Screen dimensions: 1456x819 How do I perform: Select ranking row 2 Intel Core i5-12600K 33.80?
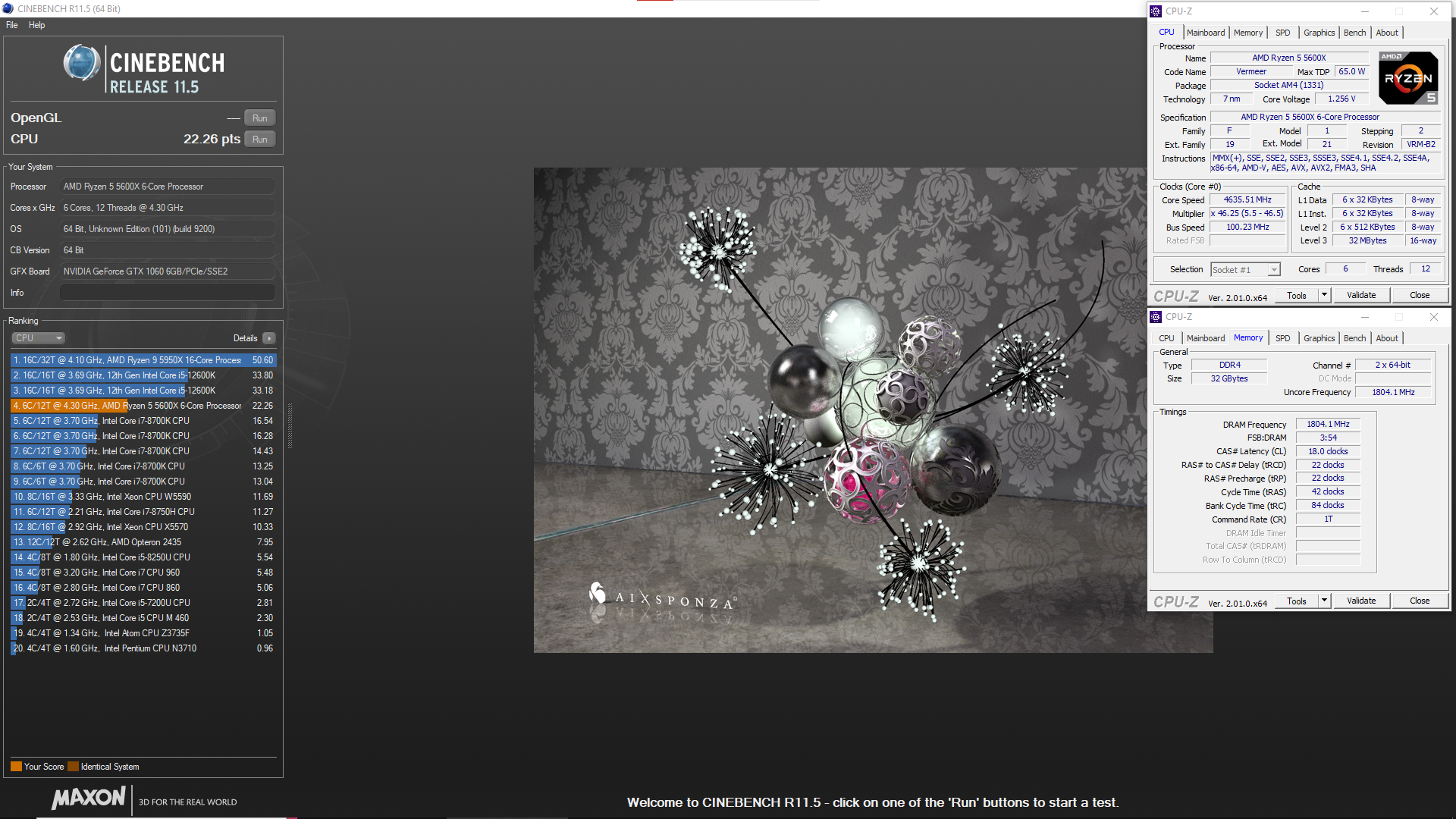click(143, 375)
